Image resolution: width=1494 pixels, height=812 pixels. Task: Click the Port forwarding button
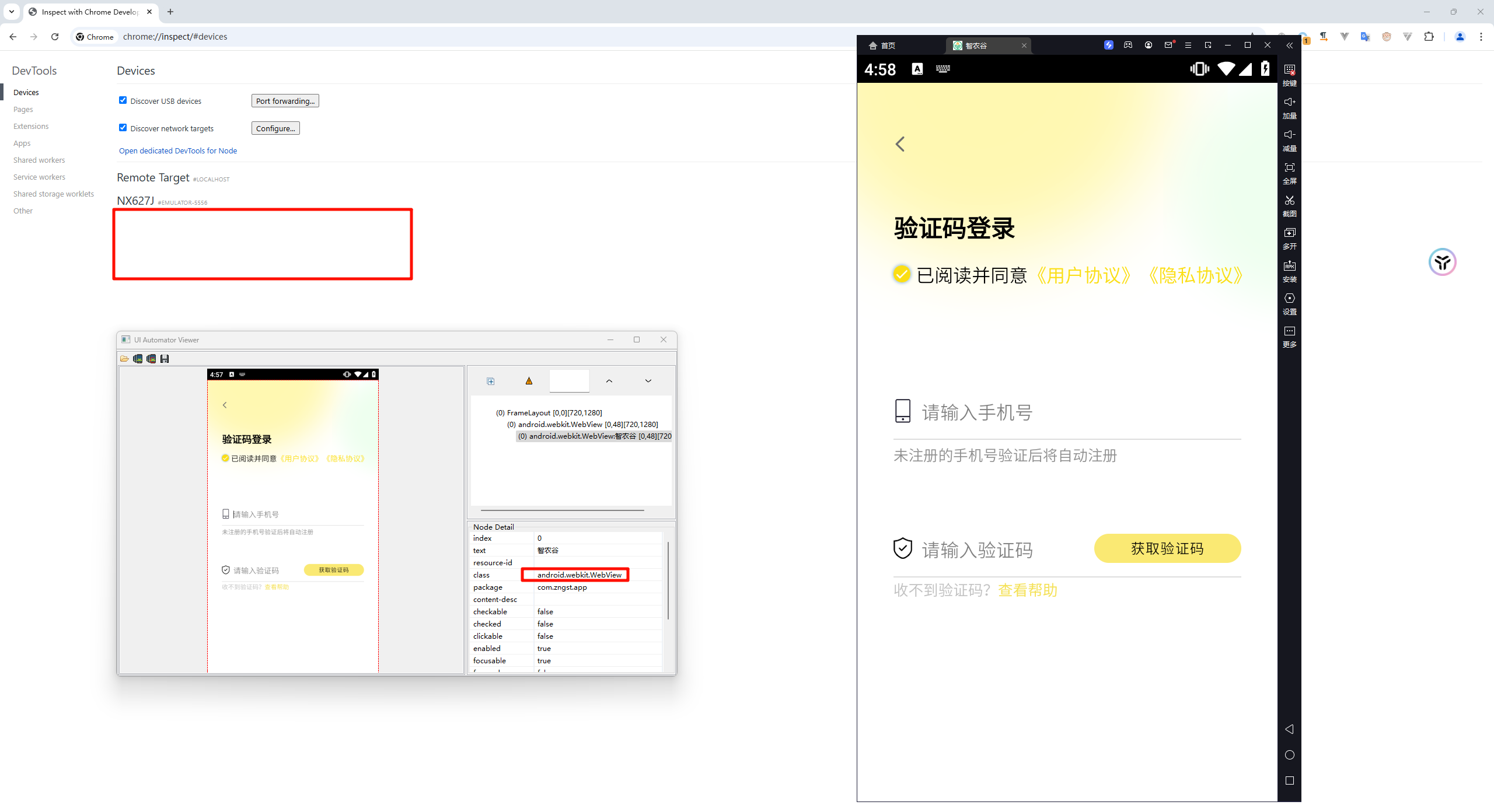point(285,101)
